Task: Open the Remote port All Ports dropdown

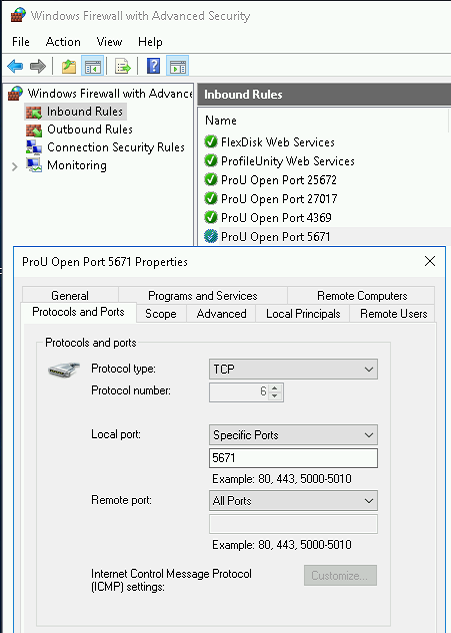Action: coord(293,501)
